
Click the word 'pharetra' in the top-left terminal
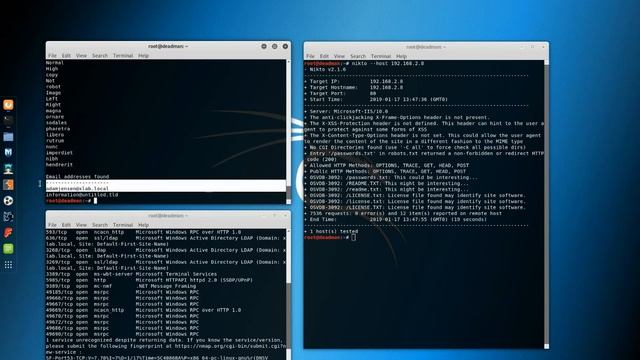coord(58,129)
